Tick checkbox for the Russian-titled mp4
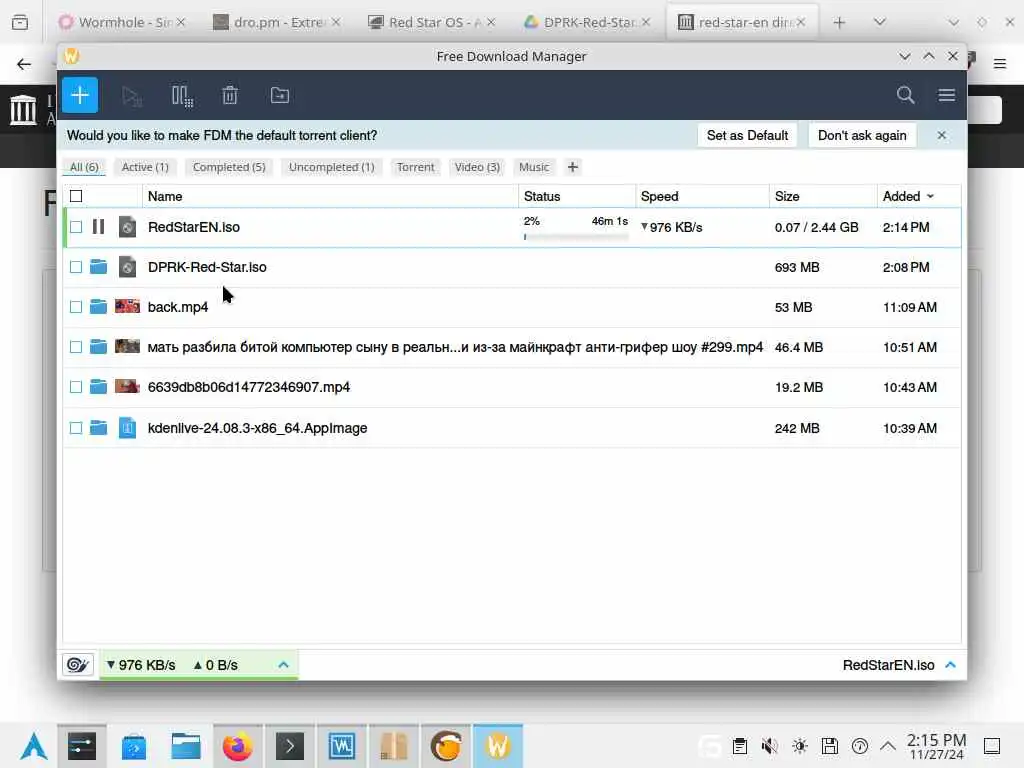This screenshot has width=1024, height=768. click(x=76, y=347)
